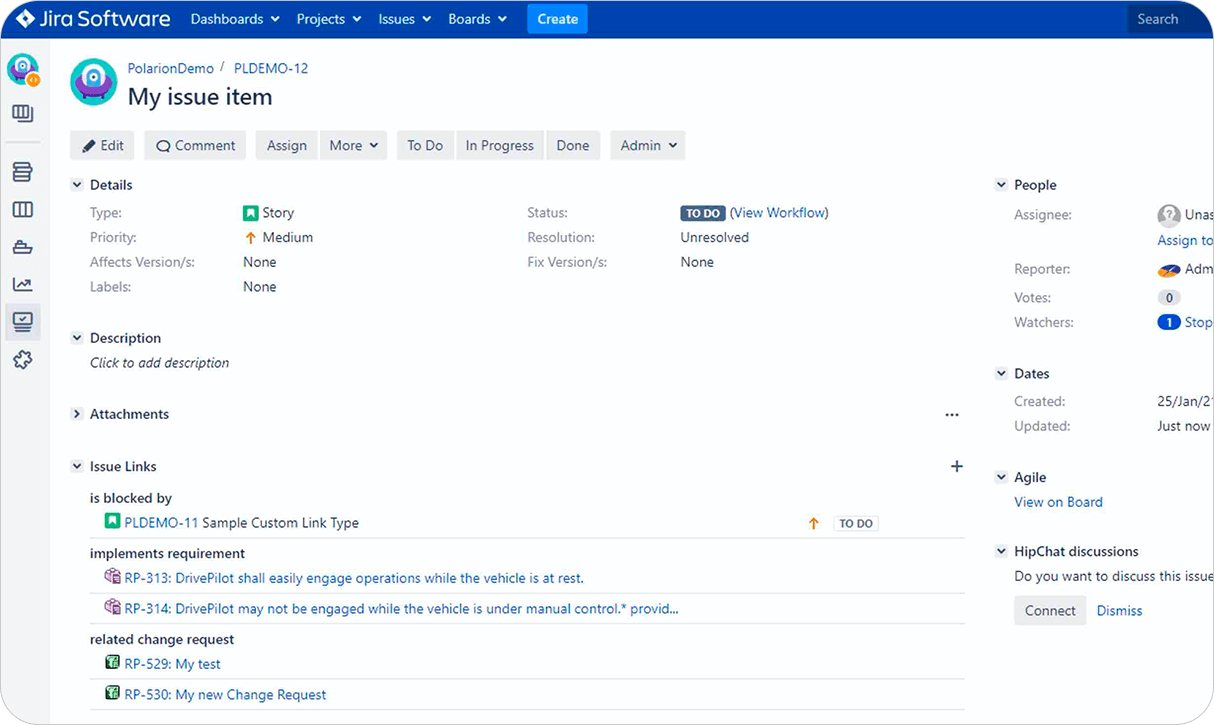Click the Comment button
This screenshot has height=725, width=1214.
point(195,145)
